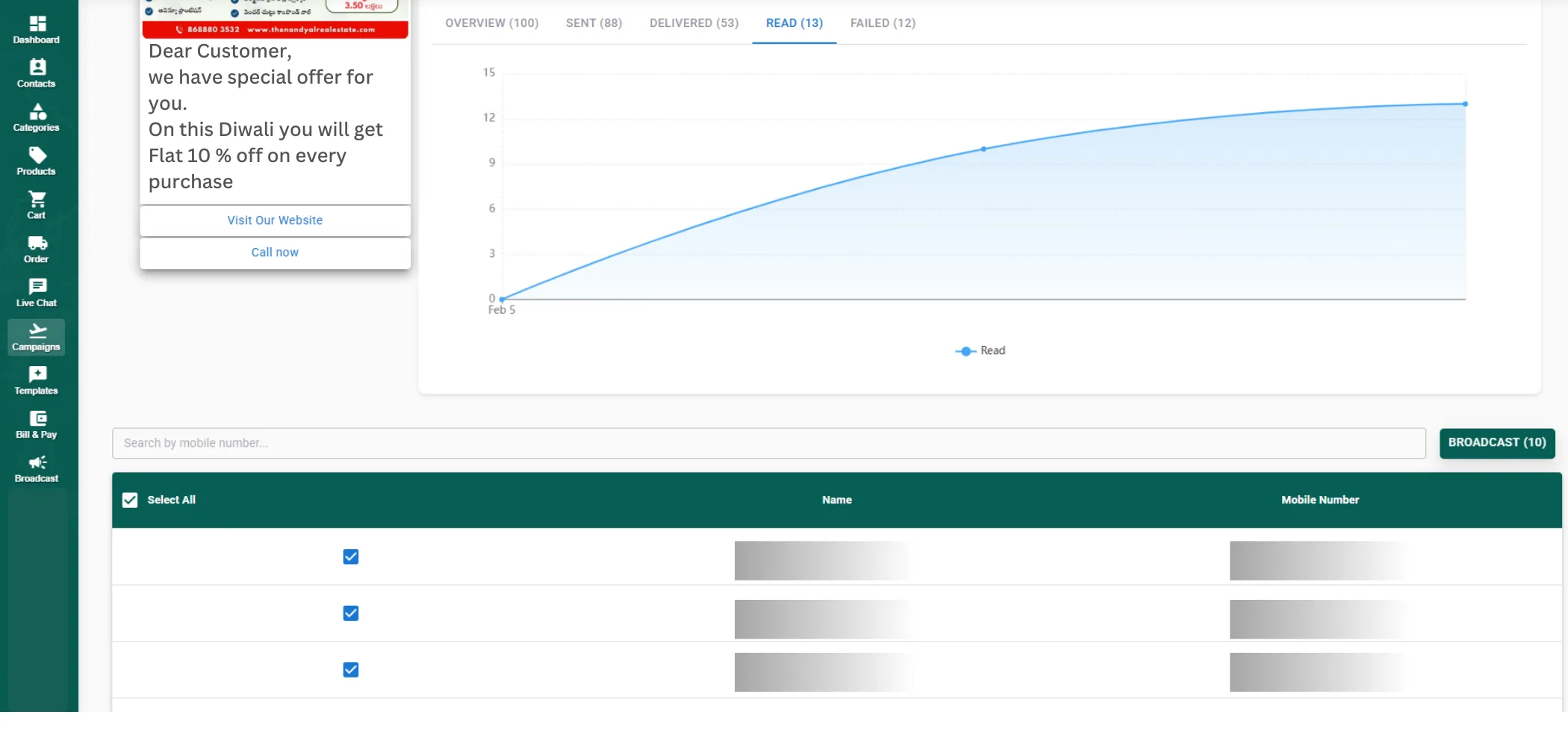The image size is (1568, 747).
Task: Select Campaigns in the sidebar
Action: 37,337
